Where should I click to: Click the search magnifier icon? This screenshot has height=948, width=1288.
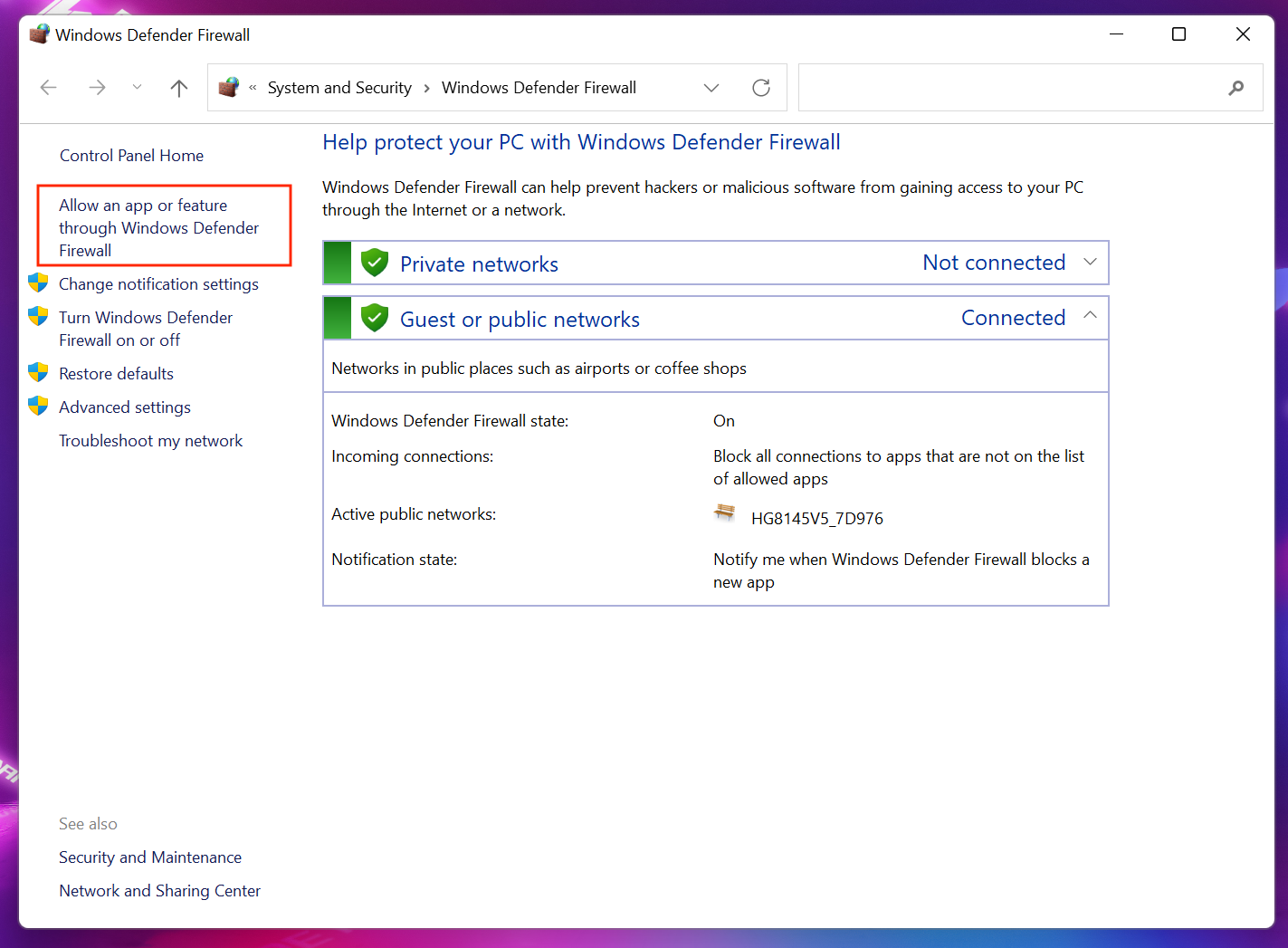pos(1236,88)
